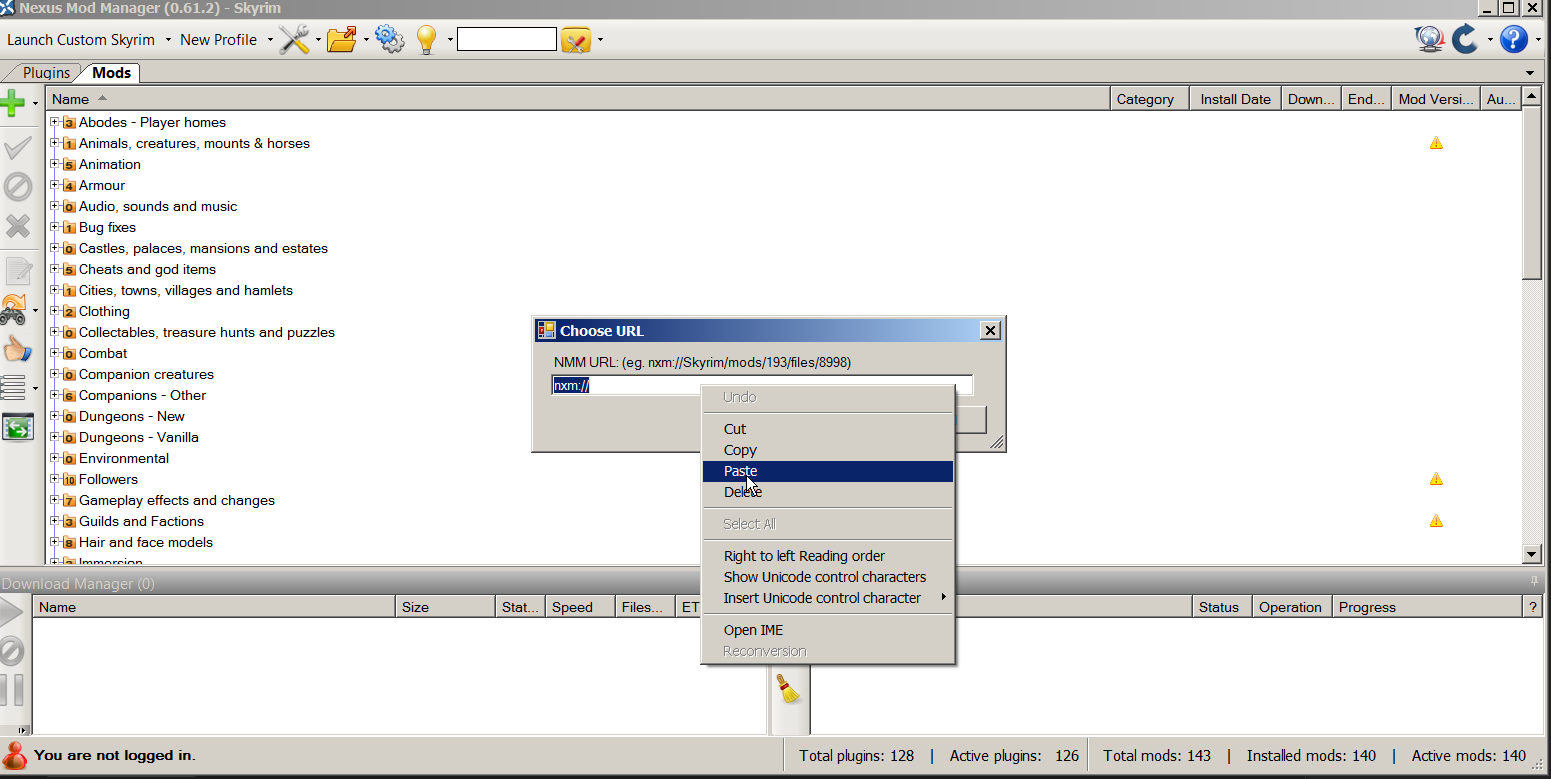1551x779 pixels.
Task: Click the yellow folder tools icon beside search
Action: (576, 41)
